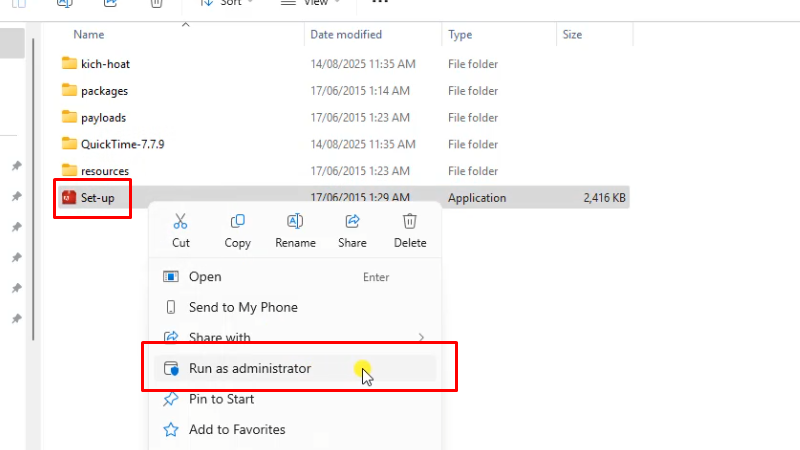The width and height of the screenshot is (800, 450).
Task: Sort by Size column header
Action: pyautogui.click(x=572, y=34)
